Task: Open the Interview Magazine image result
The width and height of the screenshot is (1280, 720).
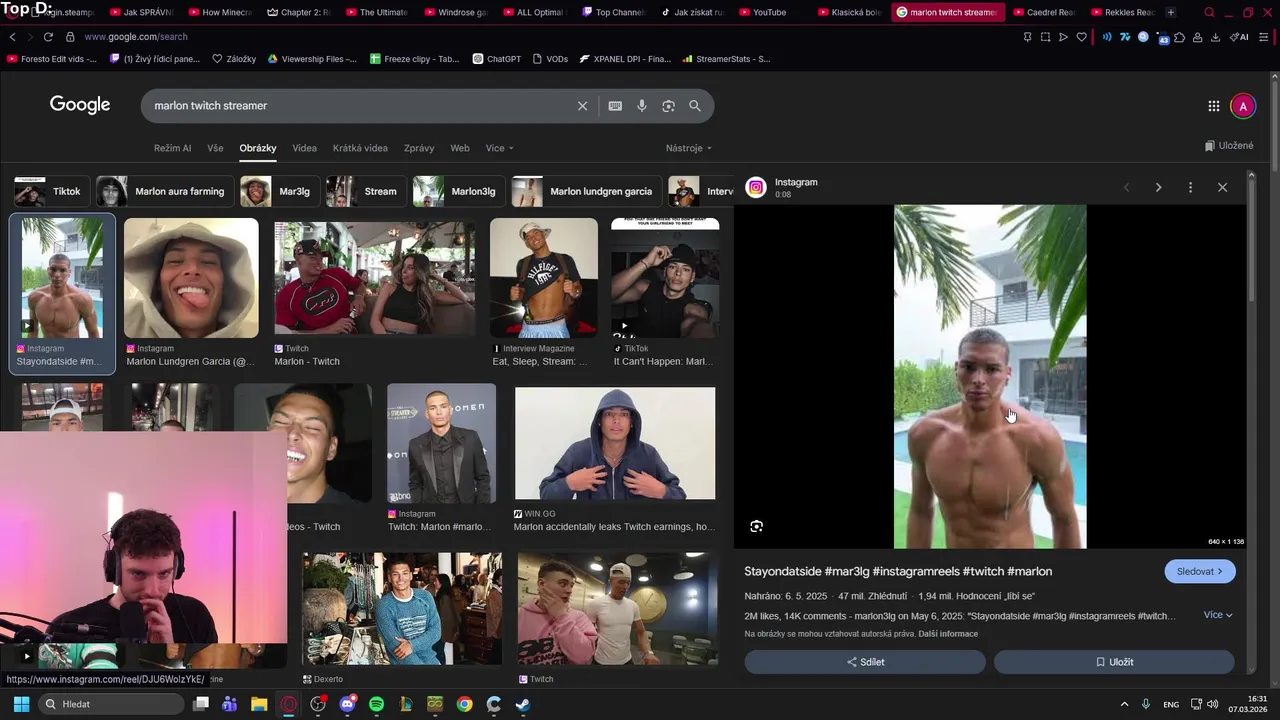Action: [543, 279]
